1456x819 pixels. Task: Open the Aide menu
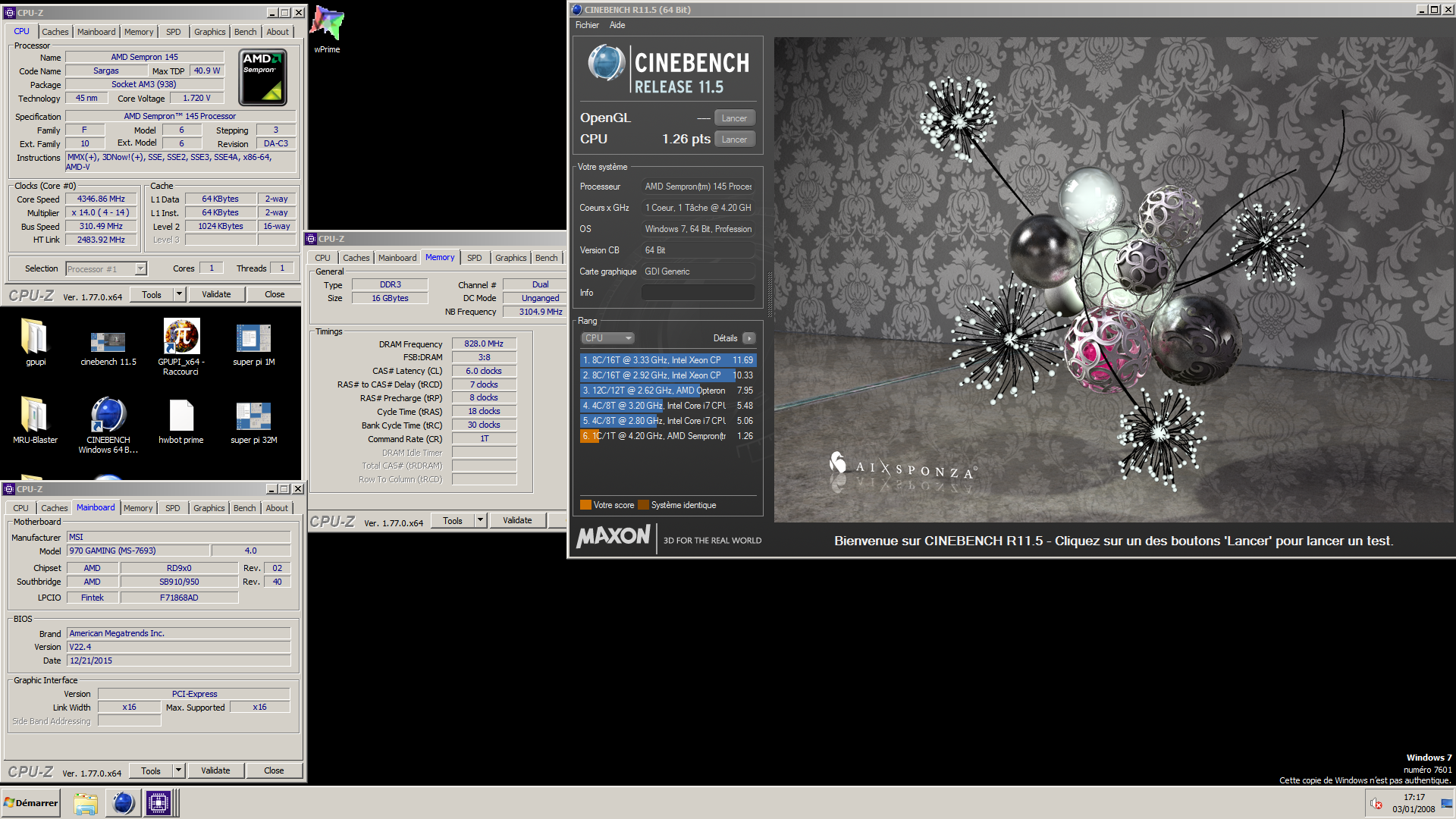tap(617, 25)
